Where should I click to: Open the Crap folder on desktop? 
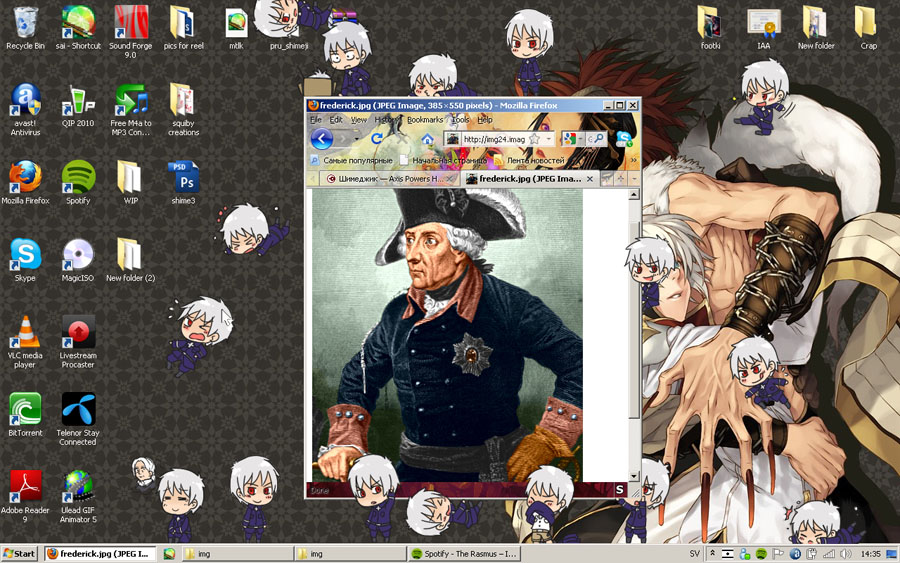coord(868,27)
